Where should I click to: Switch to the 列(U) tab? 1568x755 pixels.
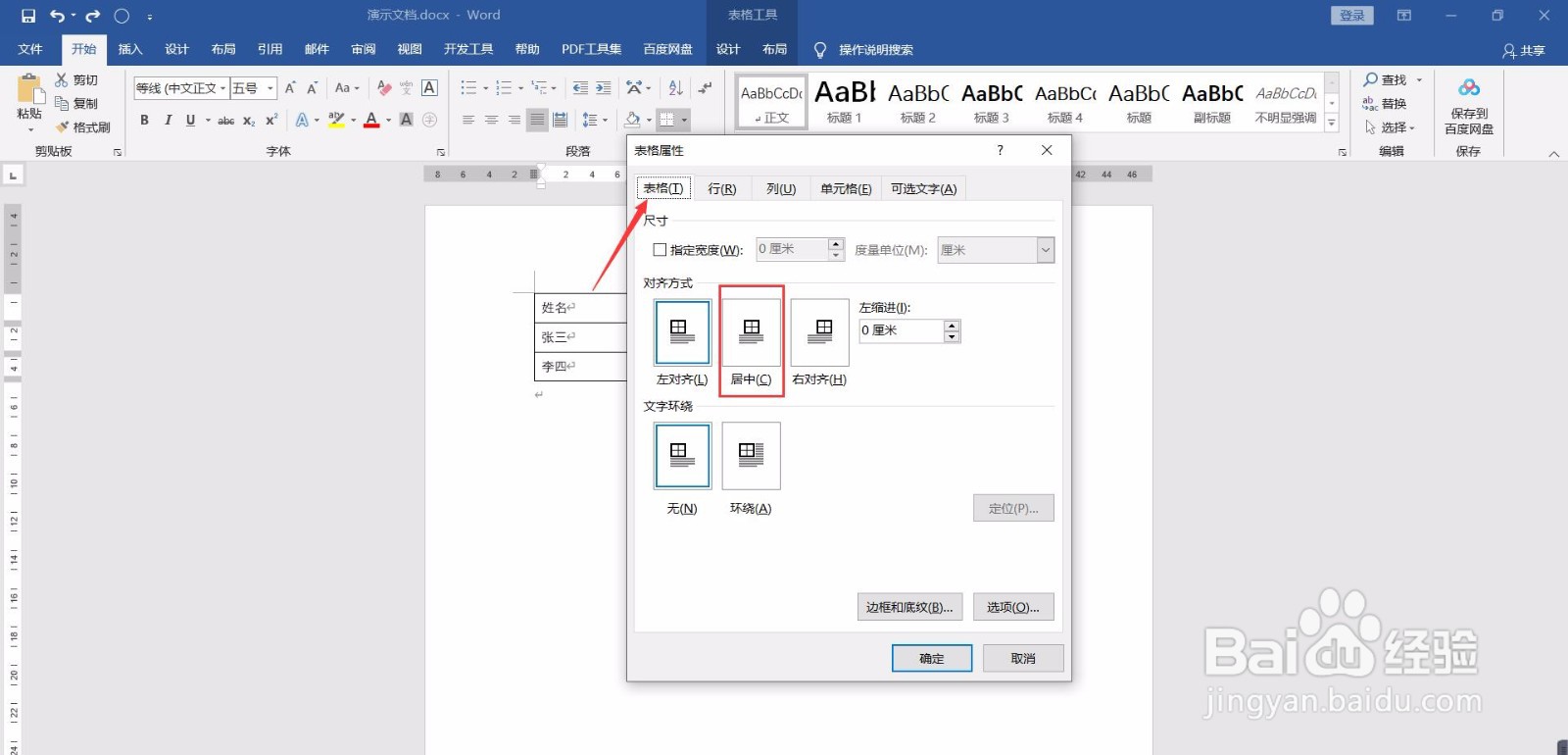(x=781, y=188)
